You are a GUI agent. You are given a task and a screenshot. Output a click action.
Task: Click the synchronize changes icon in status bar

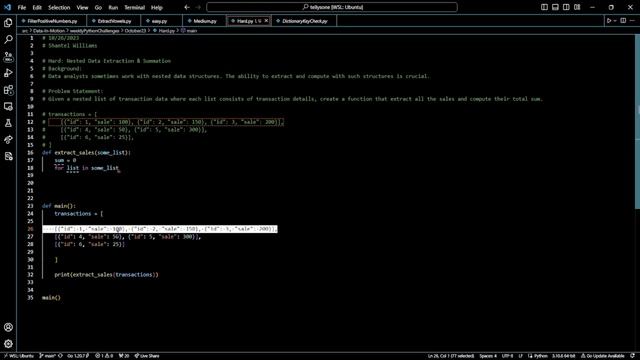pos(60,356)
